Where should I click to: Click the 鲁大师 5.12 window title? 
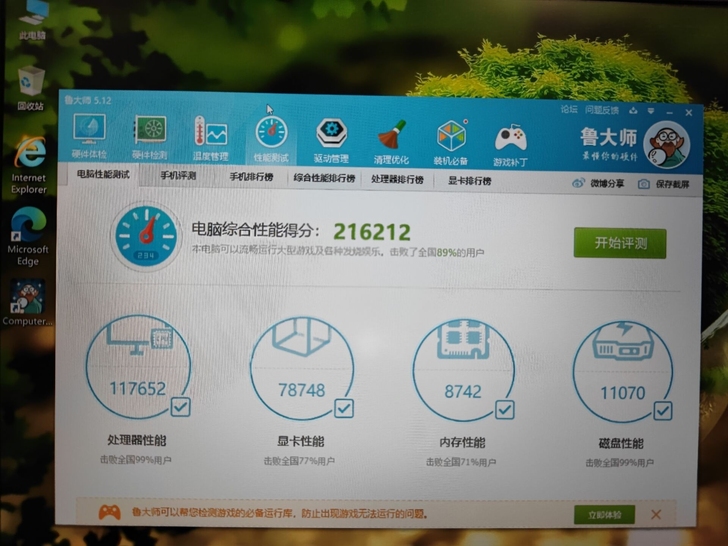tap(88, 100)
